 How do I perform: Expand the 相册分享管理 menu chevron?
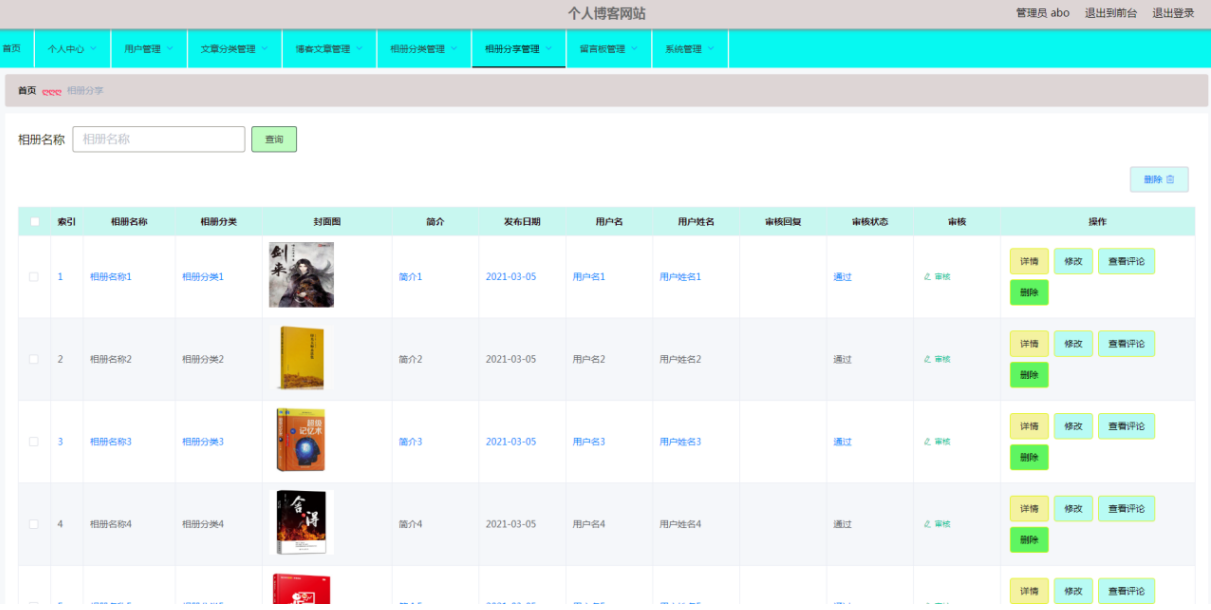point(549,48)
